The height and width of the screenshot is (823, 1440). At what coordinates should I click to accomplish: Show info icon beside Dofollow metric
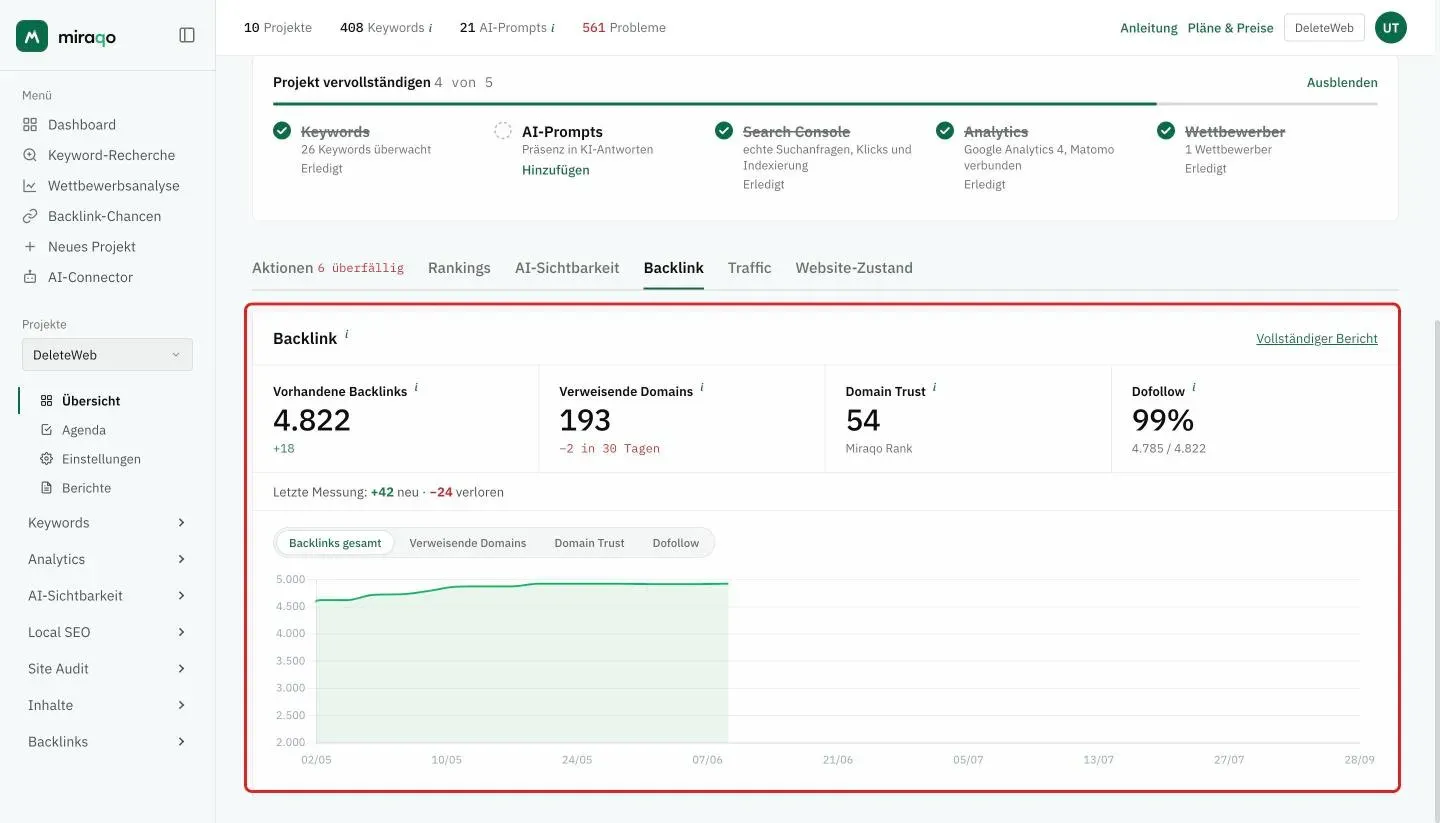(x=1194, y=387)
